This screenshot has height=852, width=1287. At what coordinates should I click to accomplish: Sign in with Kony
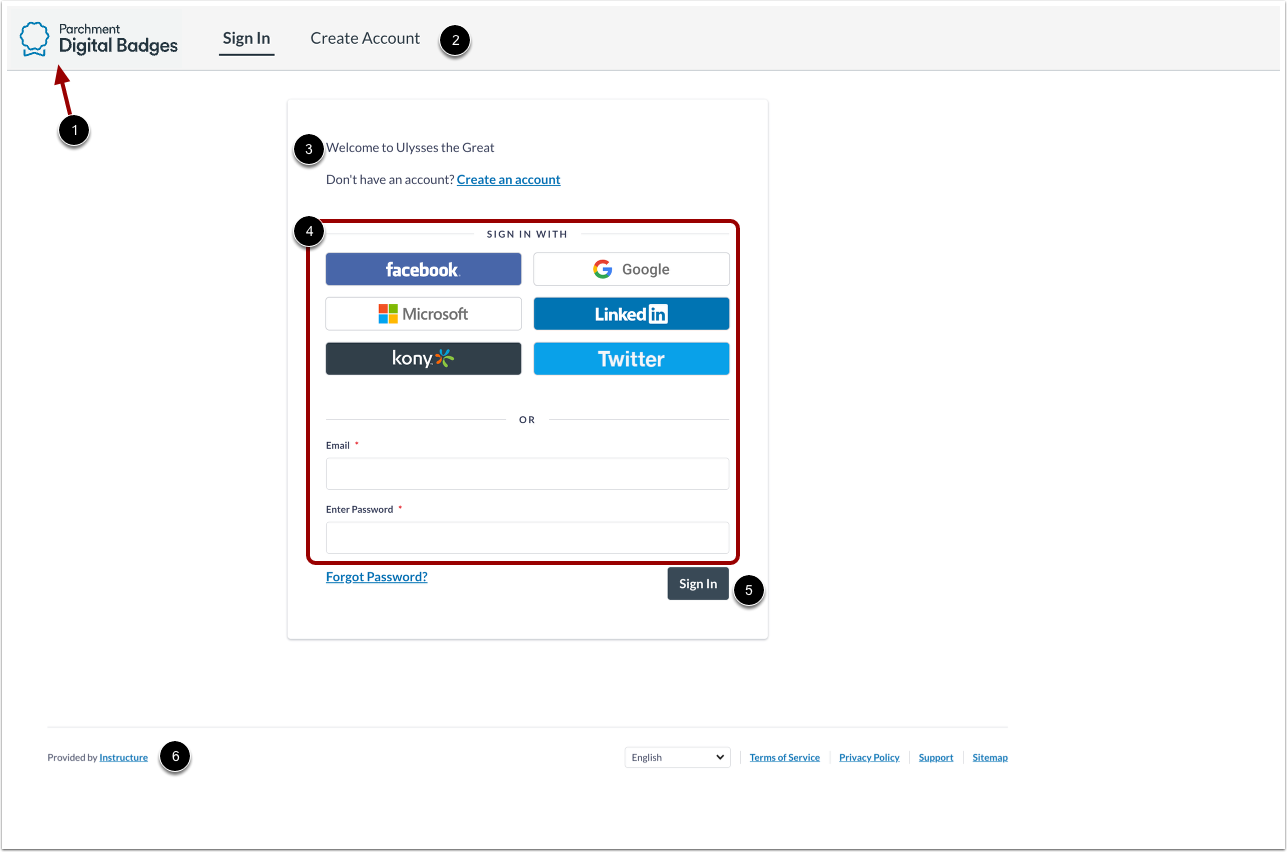[x=423, y=358]
